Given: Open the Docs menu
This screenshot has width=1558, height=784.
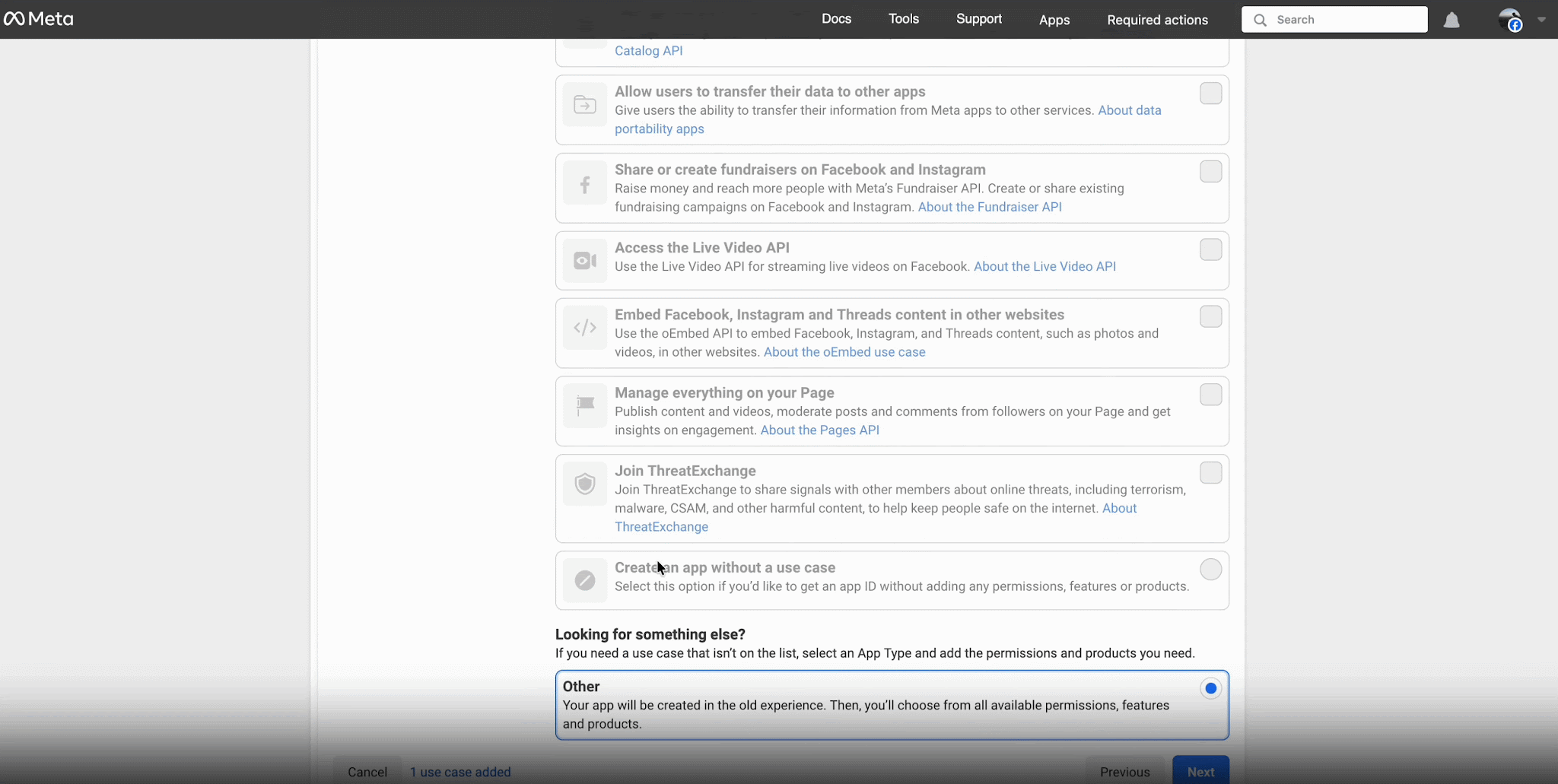Looking at the screenshot, I should [x=836, y=19].
